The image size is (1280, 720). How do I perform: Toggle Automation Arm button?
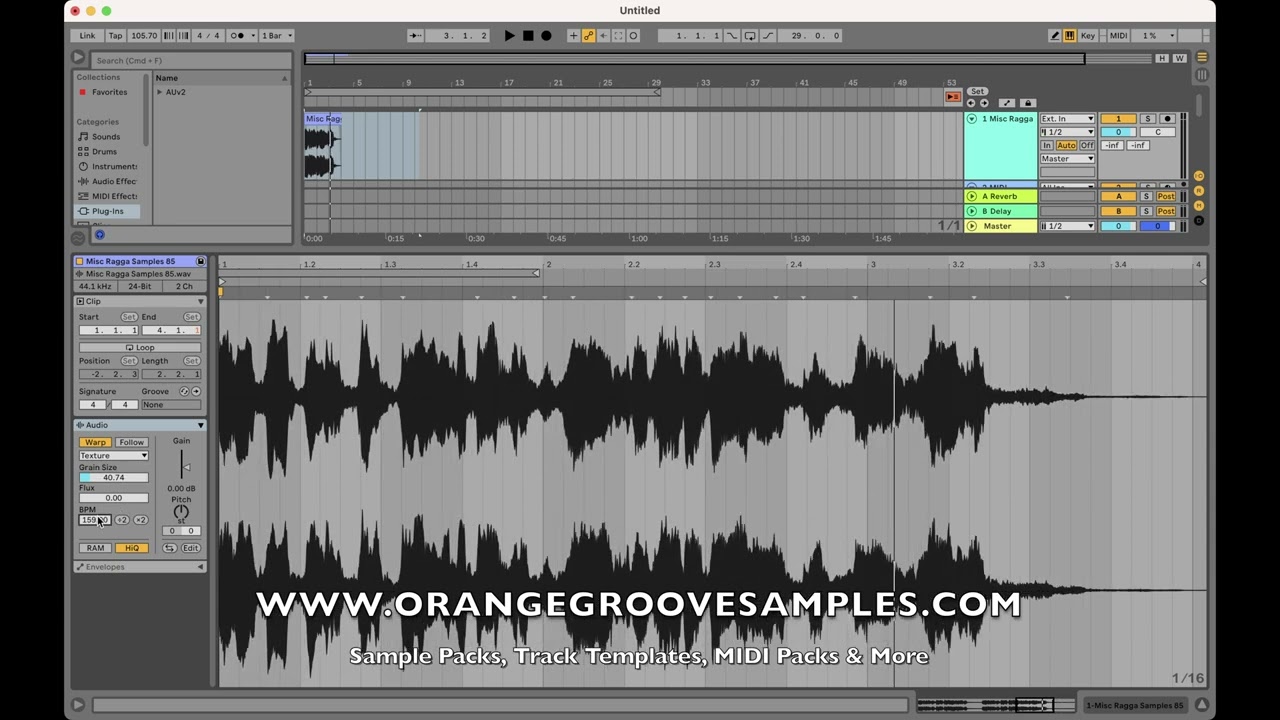pos(588,36)
